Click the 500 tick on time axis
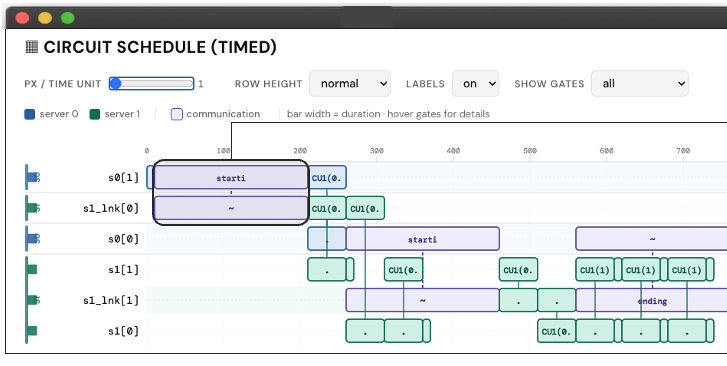 pyautogui.click(x=530, y=151)
